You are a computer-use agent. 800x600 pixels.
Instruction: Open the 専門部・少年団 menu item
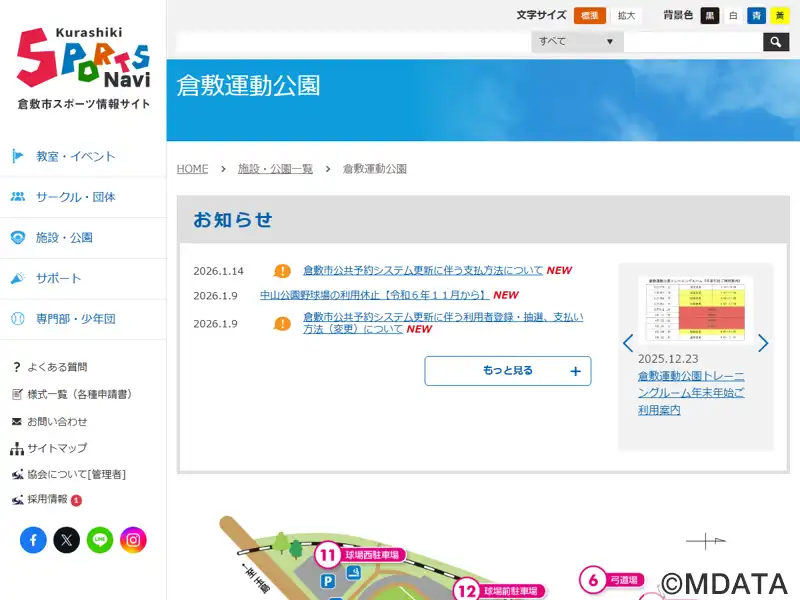76,319
